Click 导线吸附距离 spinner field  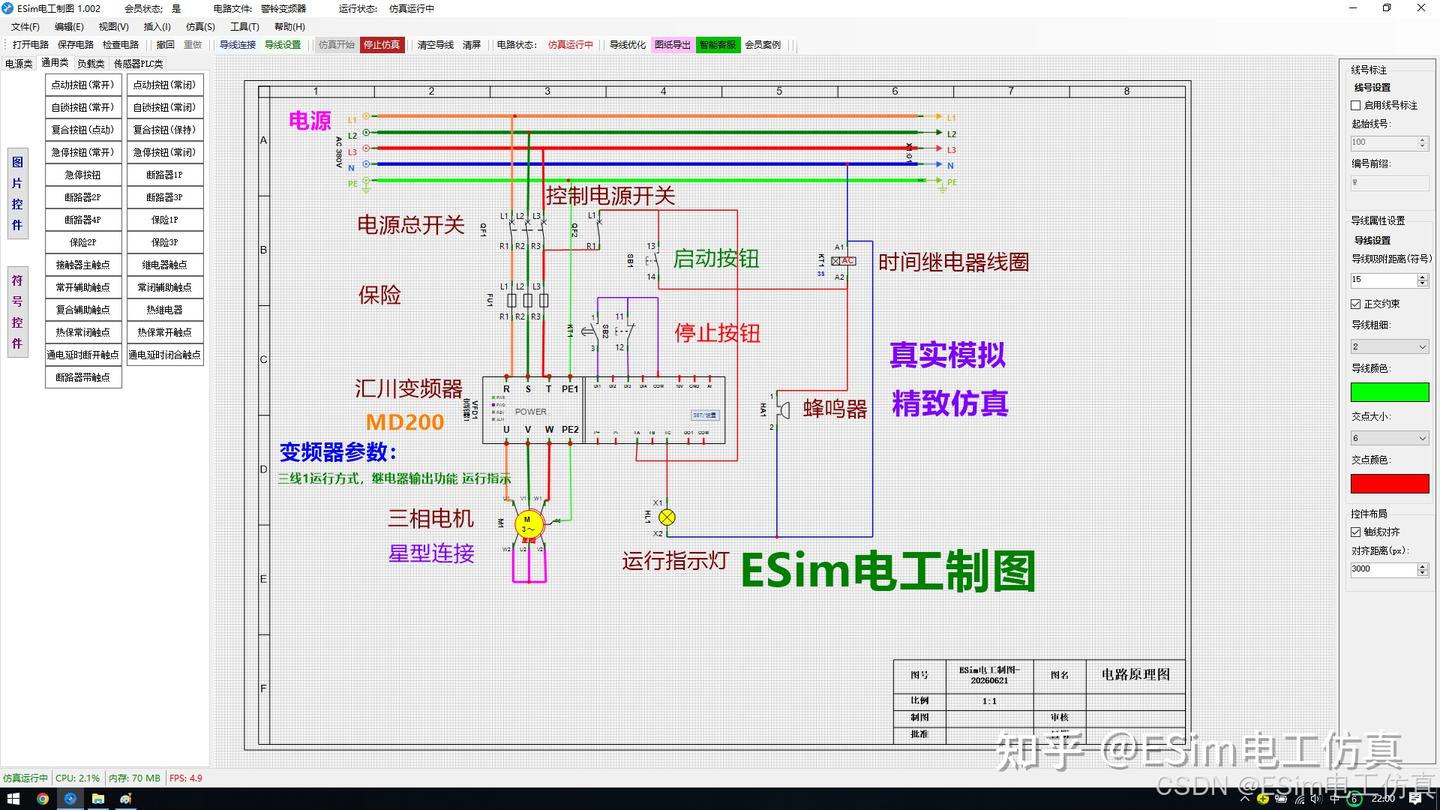click(1390, 280)
